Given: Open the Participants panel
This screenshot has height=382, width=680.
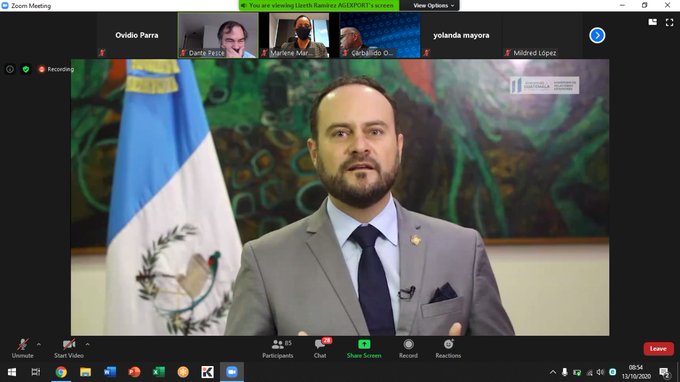Looking at the screenshot, I should (278, 349).
